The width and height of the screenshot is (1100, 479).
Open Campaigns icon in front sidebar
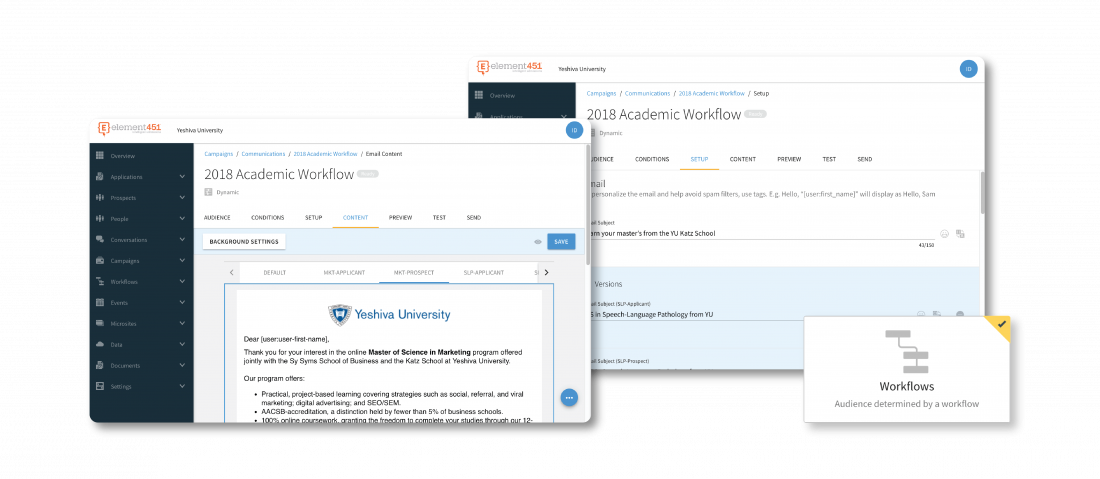(100, 261)
